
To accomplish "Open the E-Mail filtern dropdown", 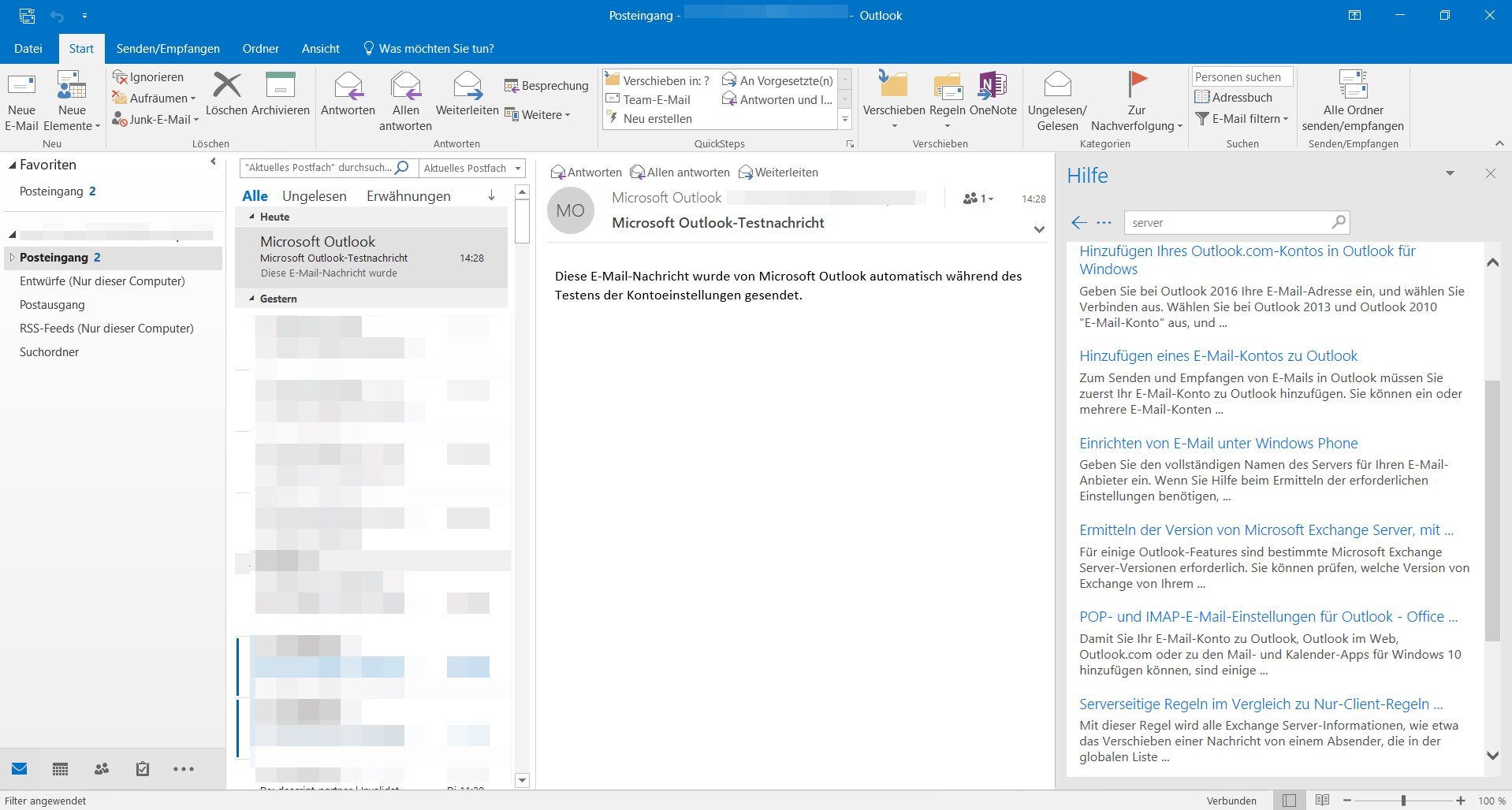I will click(x=1242, y=119).
